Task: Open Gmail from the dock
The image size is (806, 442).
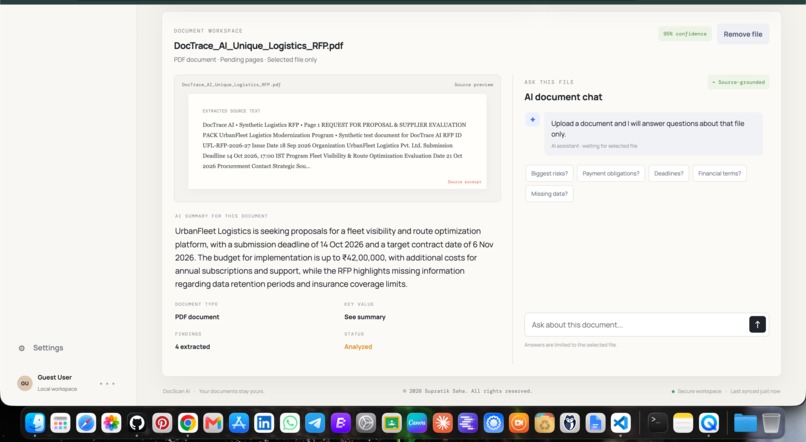Action: click(x=213, y=423)
